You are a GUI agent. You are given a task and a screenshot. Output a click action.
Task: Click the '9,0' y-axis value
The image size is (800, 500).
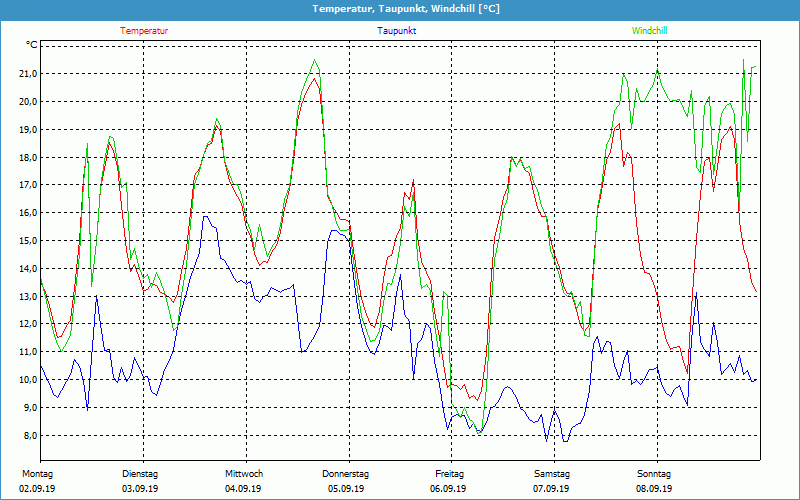[30, 408]
